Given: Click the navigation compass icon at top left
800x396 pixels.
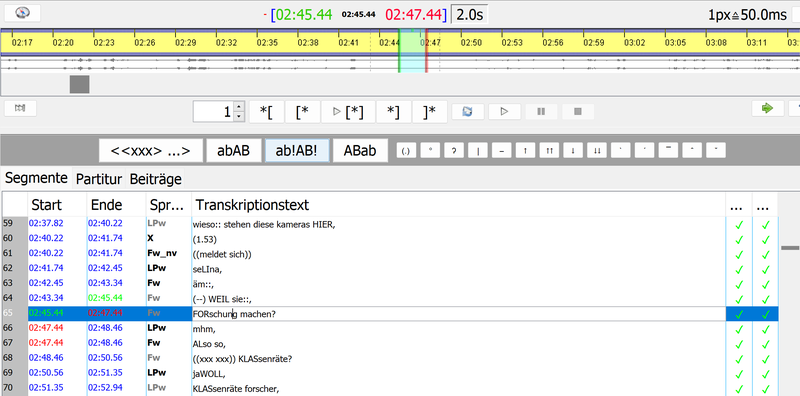Looking at the screenshot, I should 22,13.
